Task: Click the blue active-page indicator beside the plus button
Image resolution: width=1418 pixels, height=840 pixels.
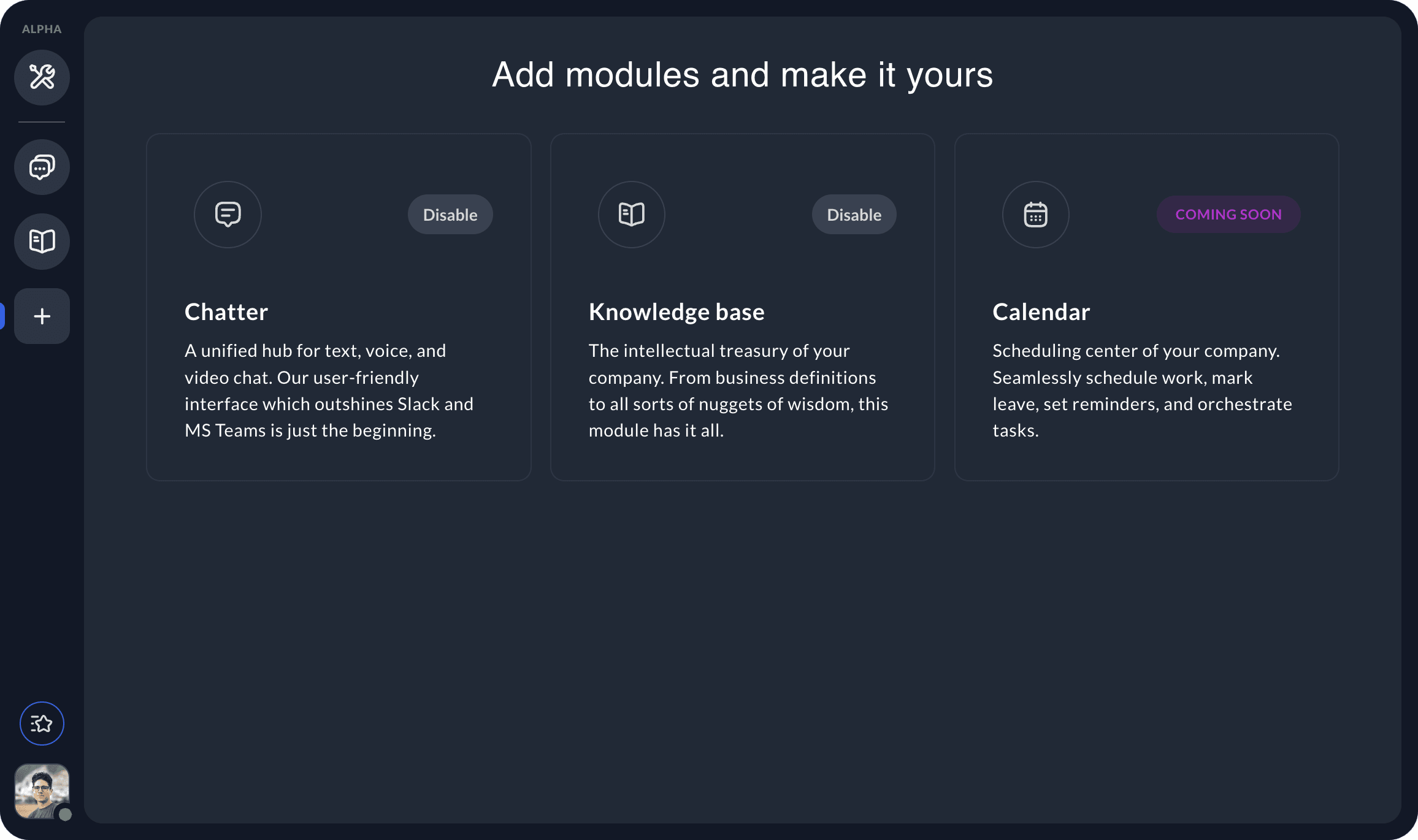Action: 2,316
